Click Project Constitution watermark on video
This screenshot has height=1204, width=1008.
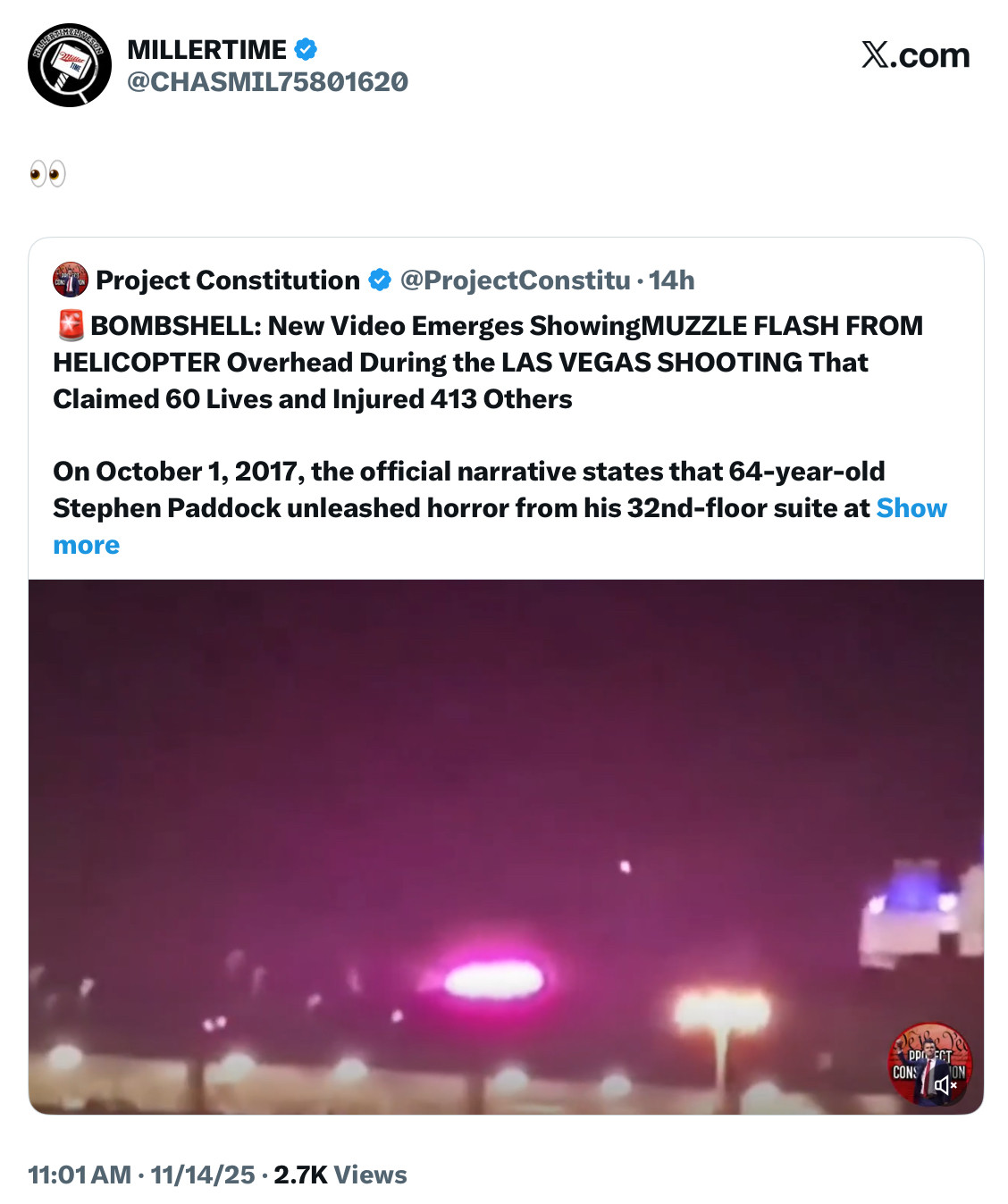929,1064
